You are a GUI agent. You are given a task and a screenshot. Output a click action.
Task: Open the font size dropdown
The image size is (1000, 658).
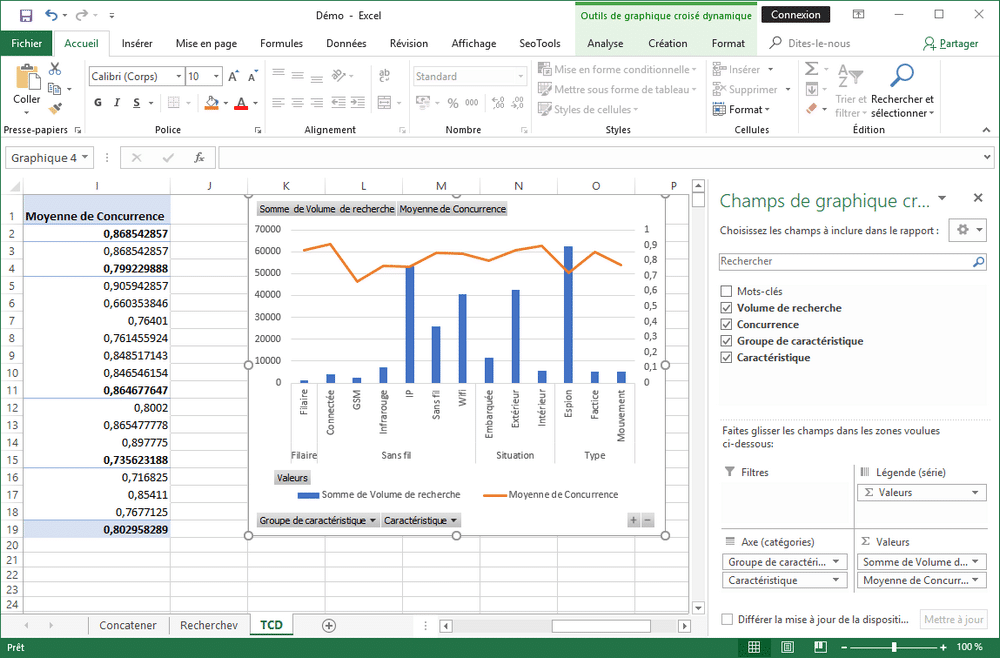click(x=216, y=77)
